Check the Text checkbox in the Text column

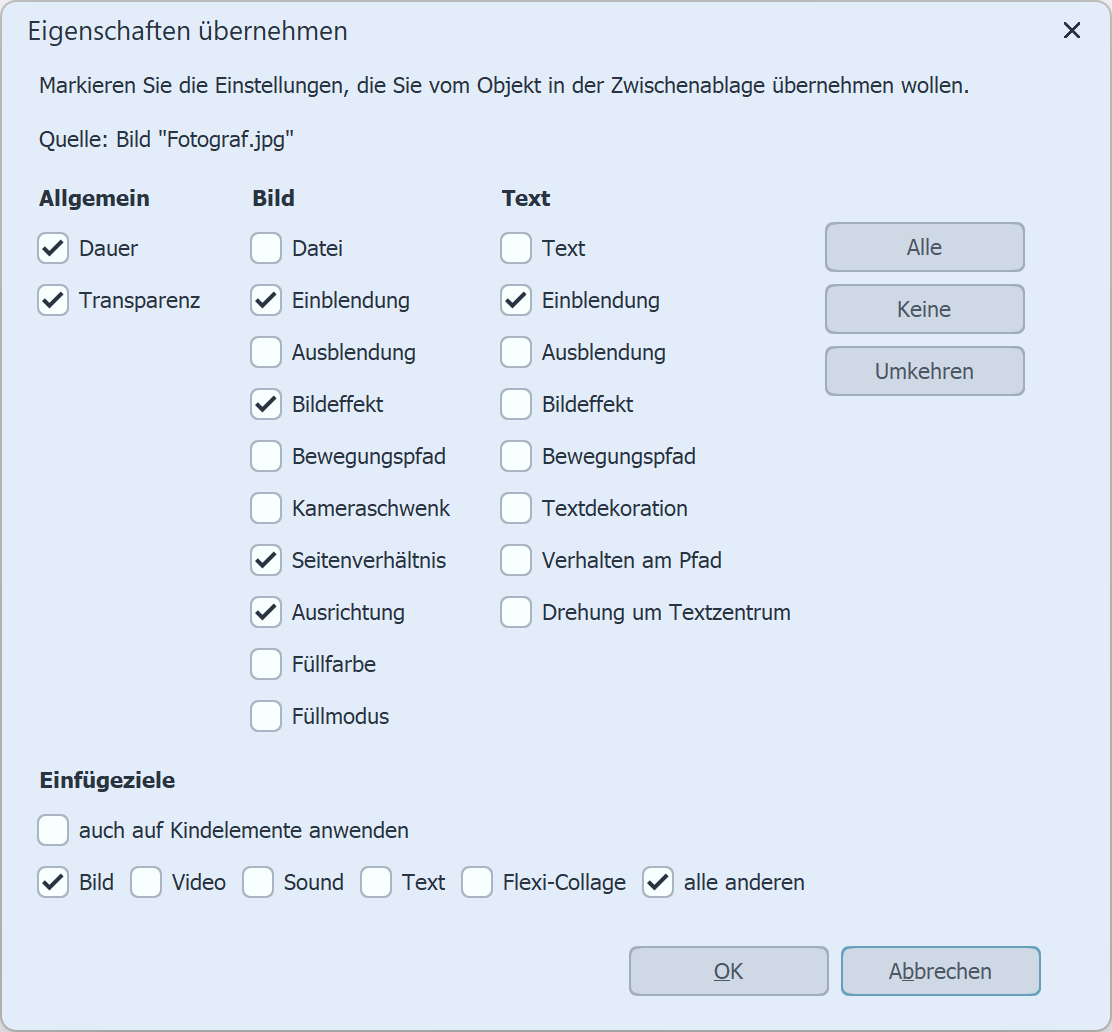[515, 248]
